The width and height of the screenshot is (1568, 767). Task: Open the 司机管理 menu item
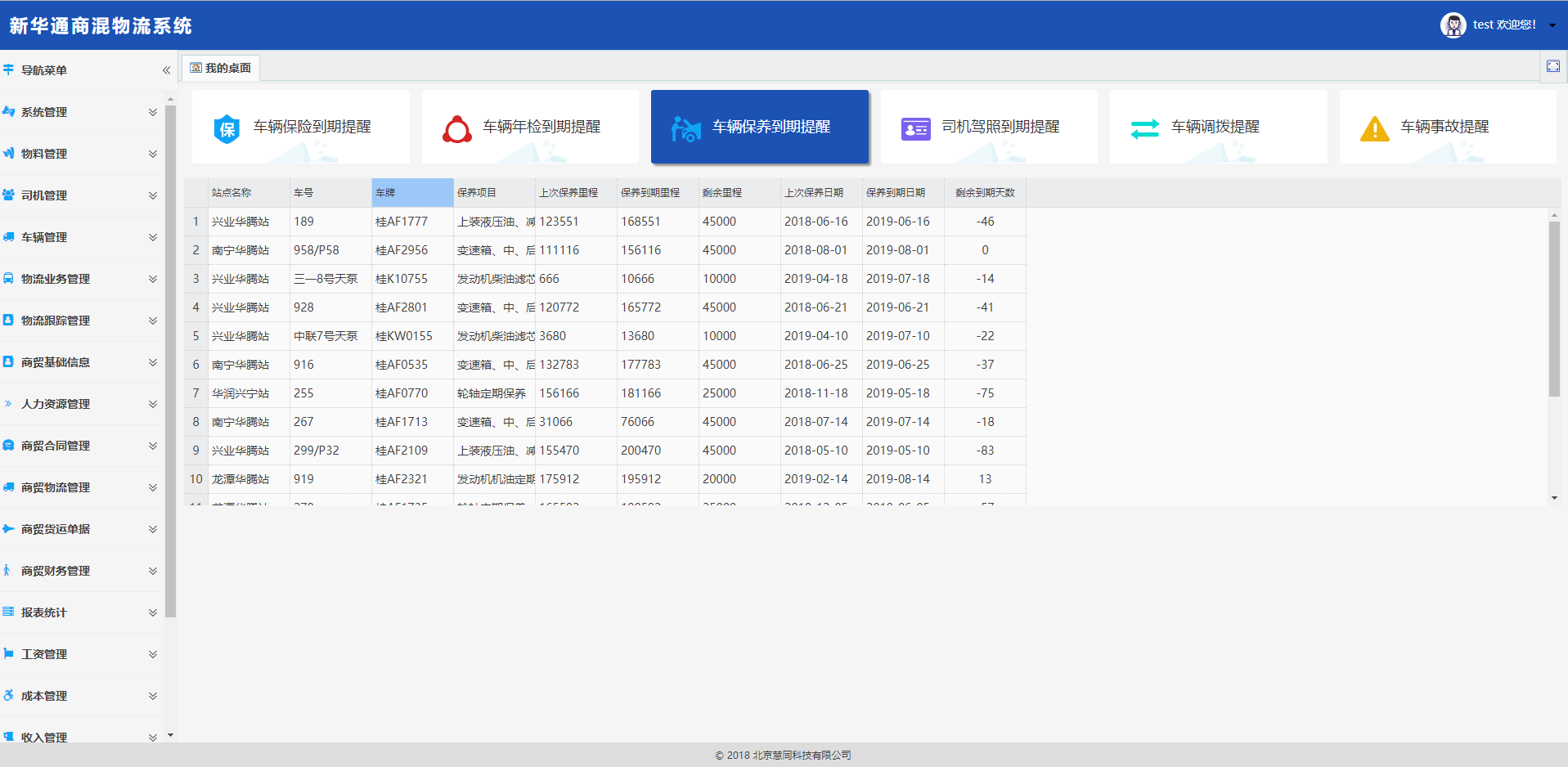[x=44, y=195]
